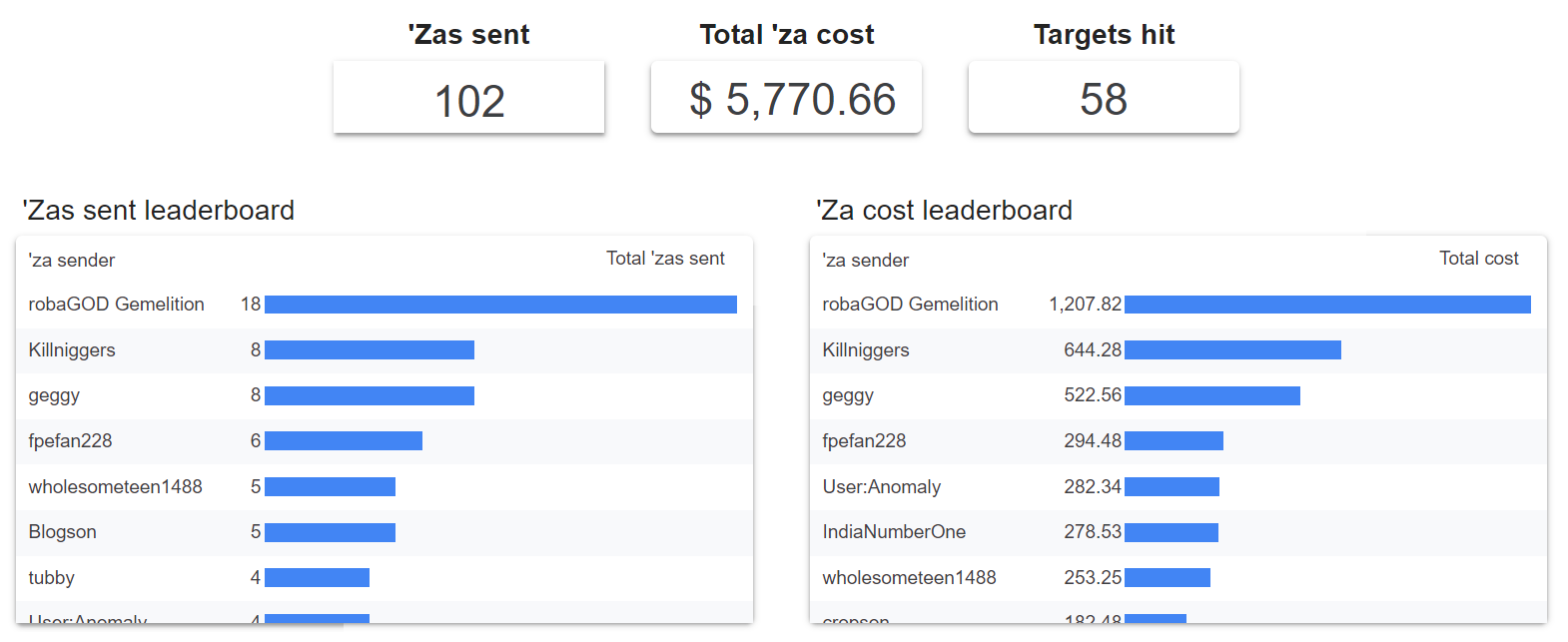Click the 'Zas sent leaderboard title
This screenshot has height=642, width=1568.
[159, 211]
